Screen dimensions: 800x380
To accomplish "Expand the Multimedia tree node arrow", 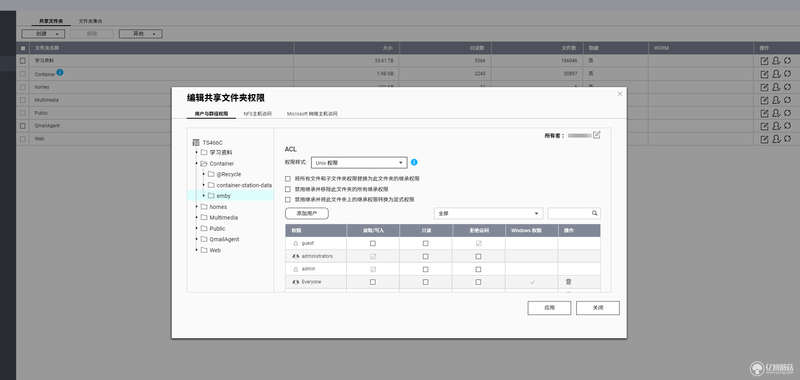I will point(196,218).
